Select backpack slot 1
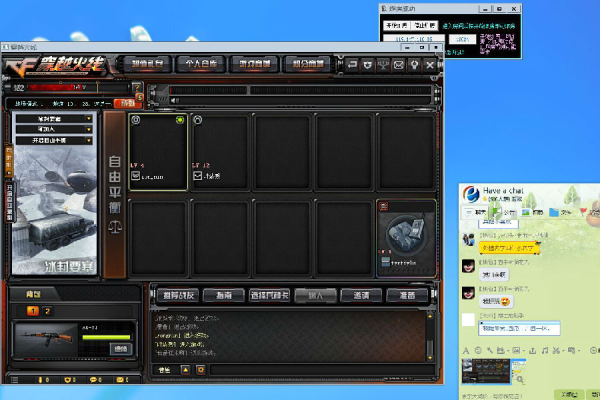The height and width of the screenshot is (400, 600). click(33, 311)
